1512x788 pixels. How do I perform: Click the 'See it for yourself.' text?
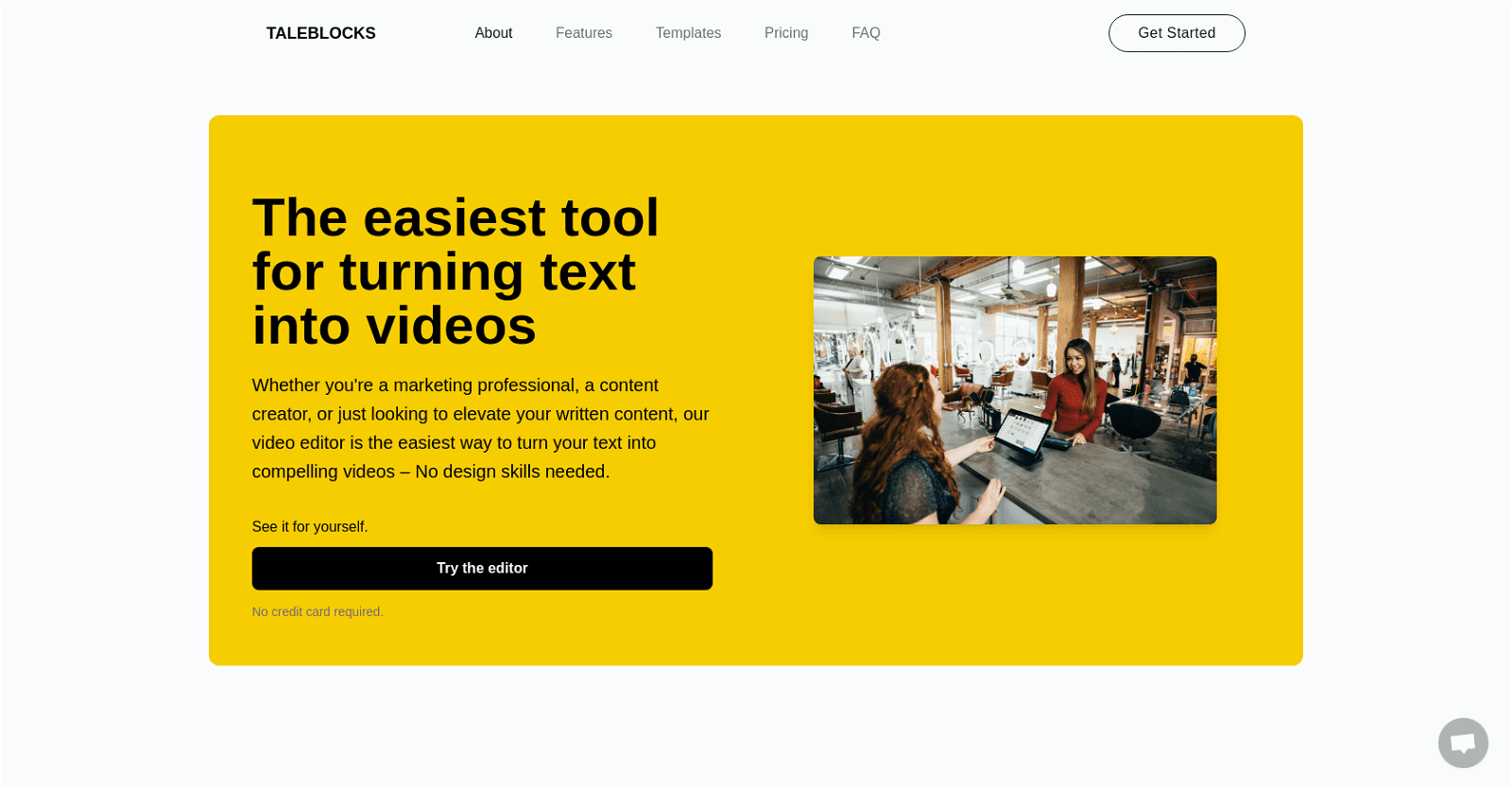click(x=310, y=526)
